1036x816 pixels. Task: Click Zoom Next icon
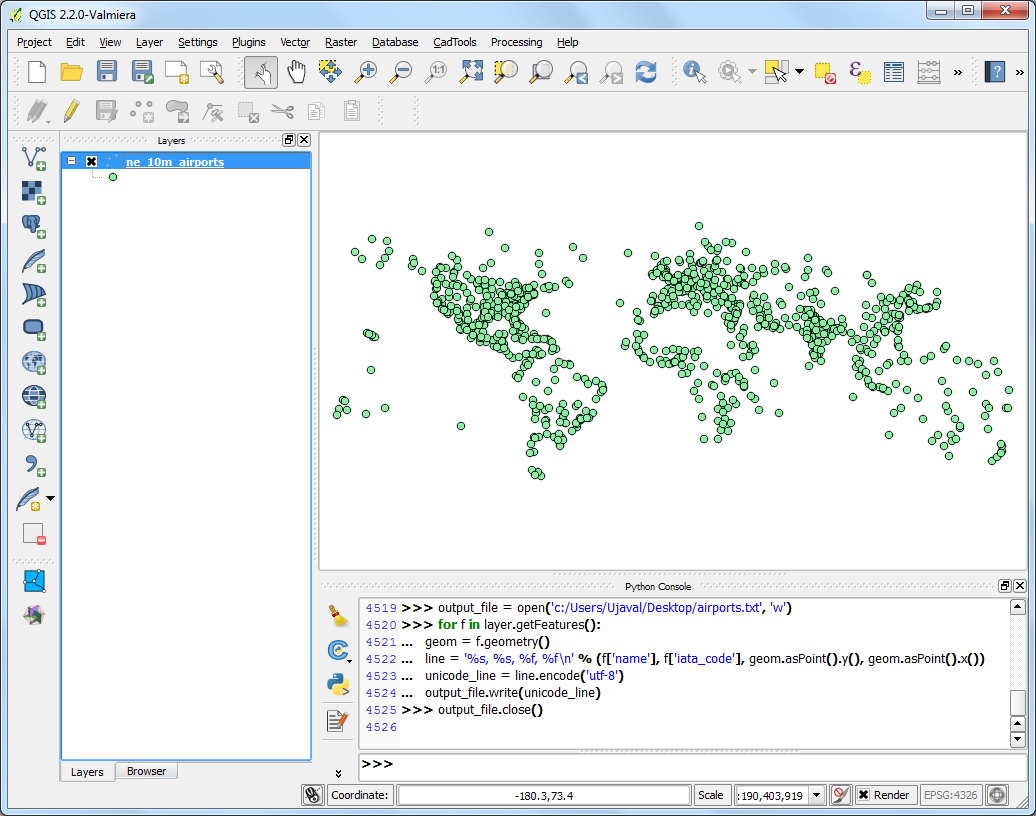point(611,71)
